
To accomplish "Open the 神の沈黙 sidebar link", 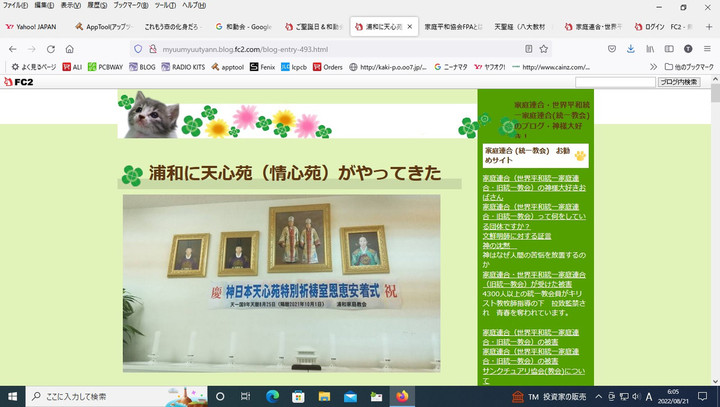I will [x=496, y=245].
